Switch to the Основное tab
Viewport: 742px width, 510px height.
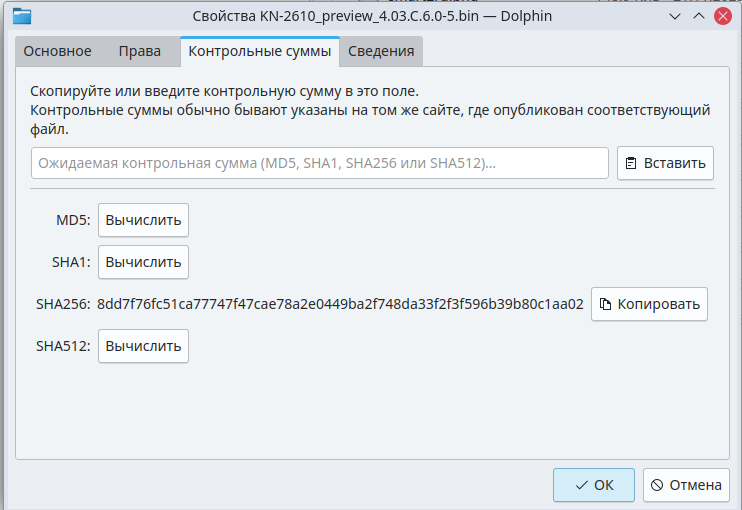(57, 52)
